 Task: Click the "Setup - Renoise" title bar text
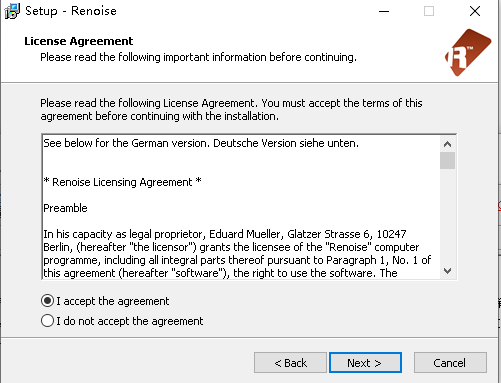point(71,11)
